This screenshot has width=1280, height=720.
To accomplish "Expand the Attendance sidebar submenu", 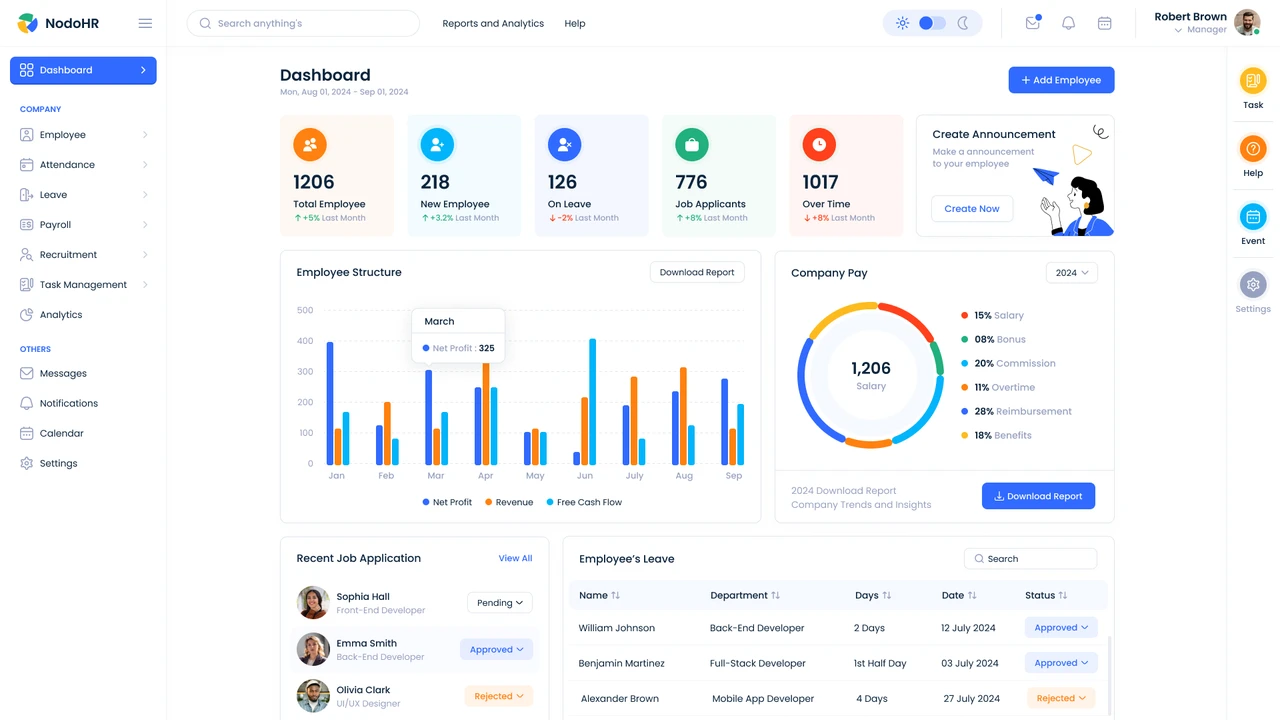I will (x=145, y=165).
